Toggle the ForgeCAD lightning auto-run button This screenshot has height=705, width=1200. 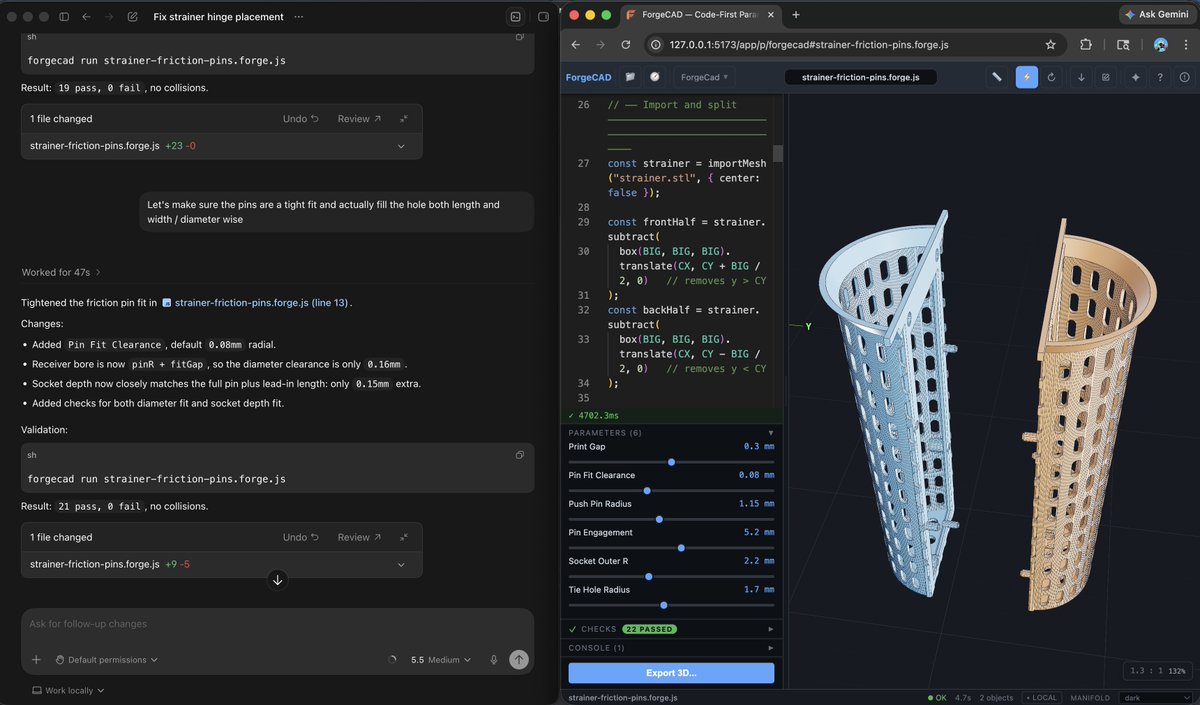coord(1027,77)
